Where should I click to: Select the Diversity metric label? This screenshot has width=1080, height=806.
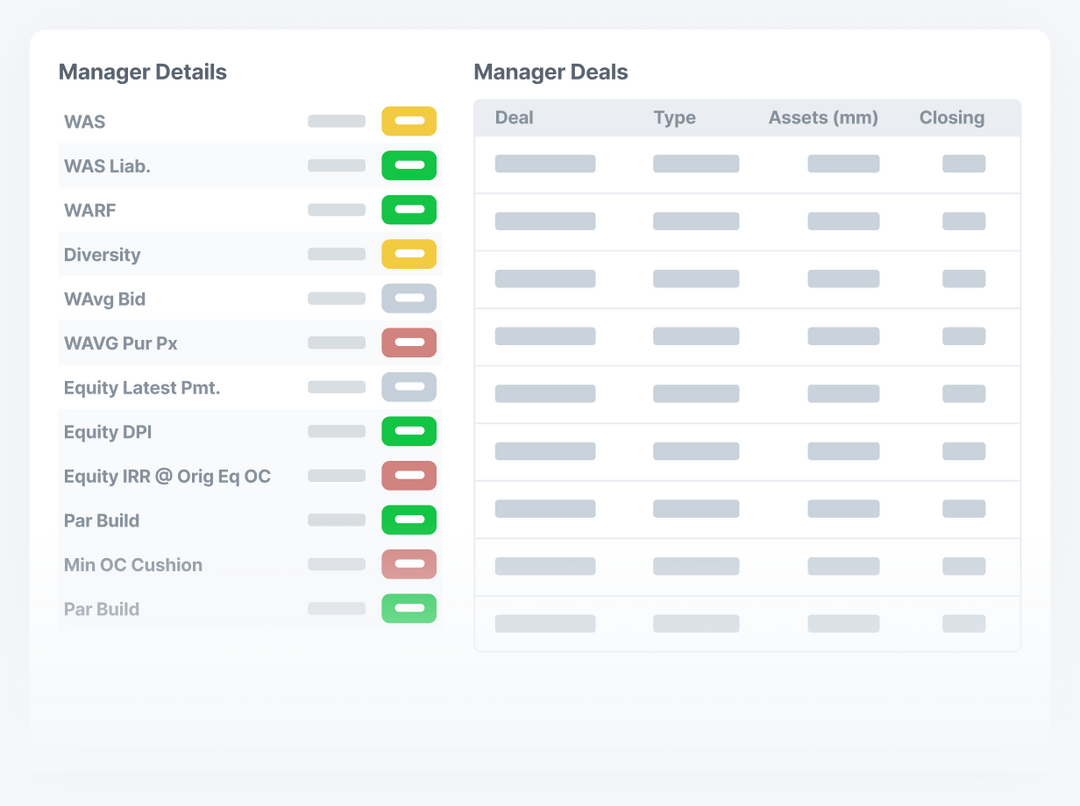click(x=102, y=254)
